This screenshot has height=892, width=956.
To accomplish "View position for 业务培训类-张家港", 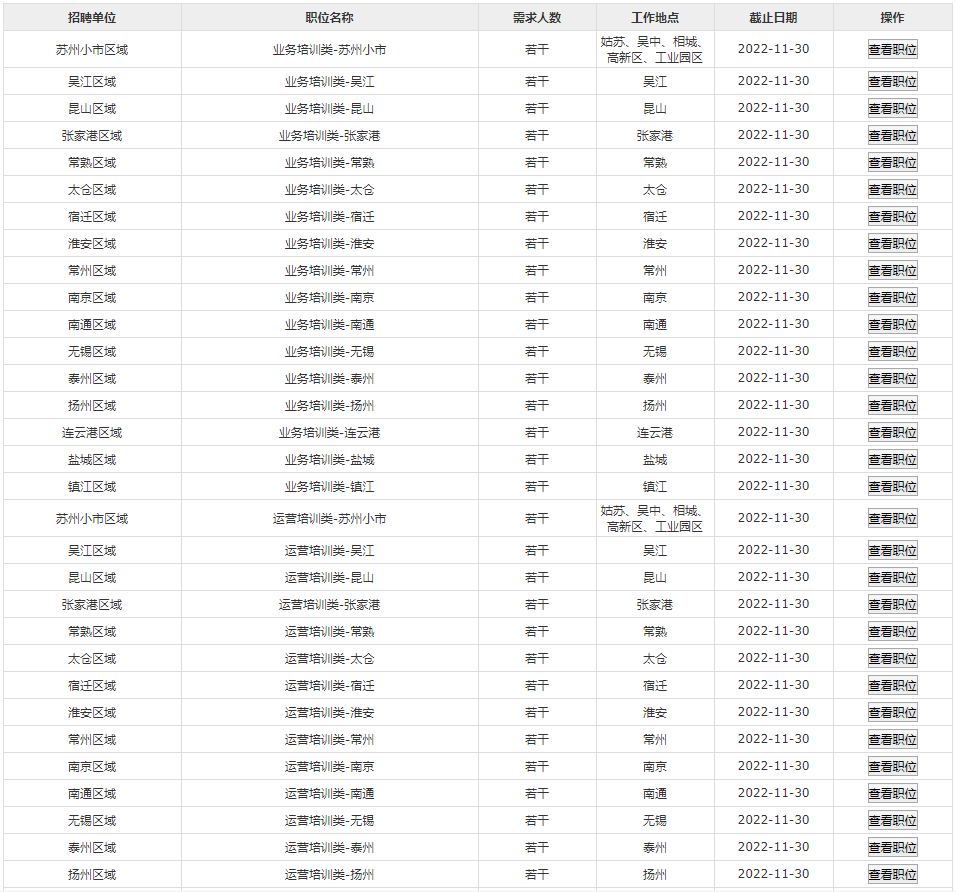I will pos(893,135).
